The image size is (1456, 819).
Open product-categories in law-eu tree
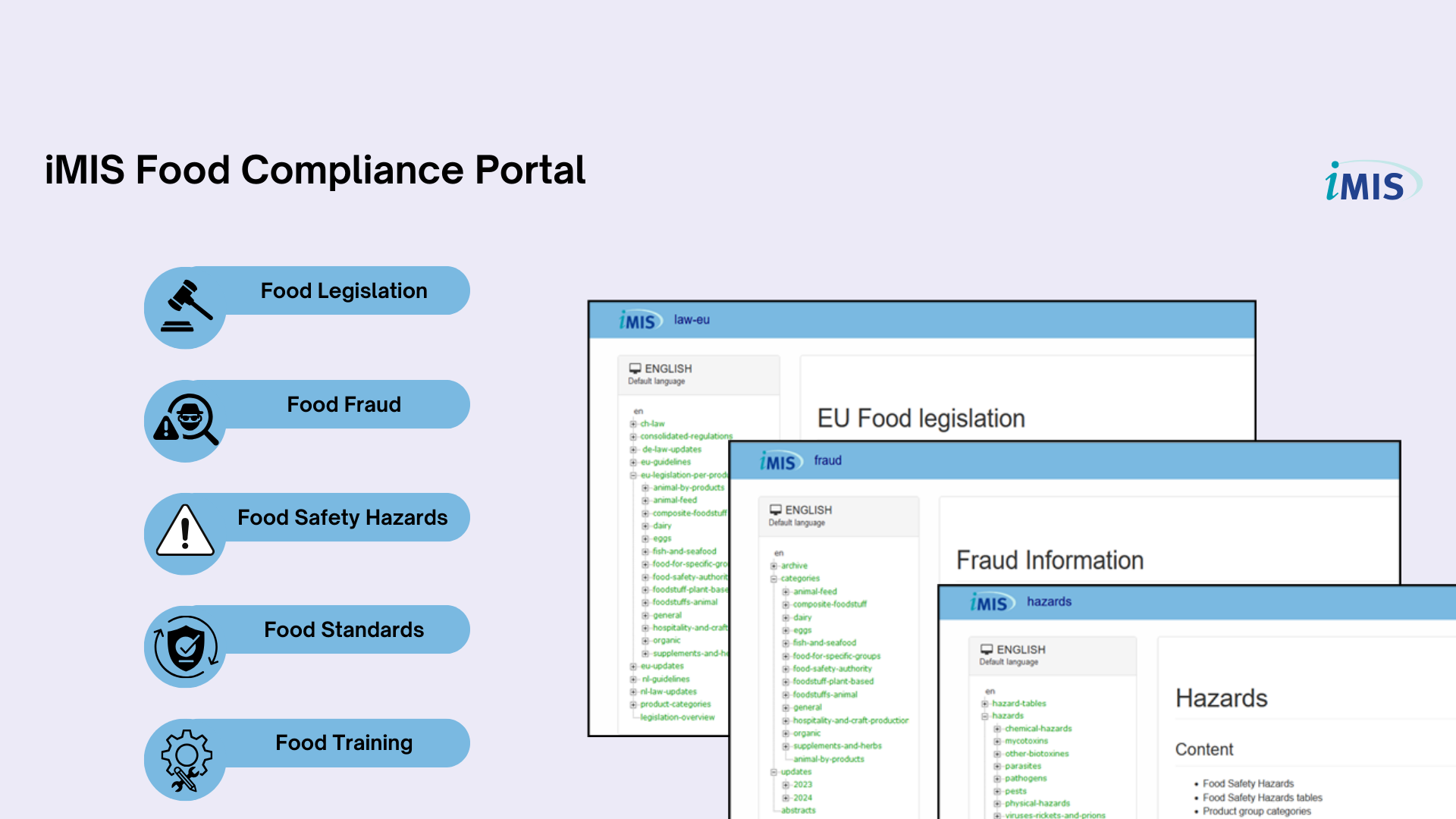[x=675, y=704]
